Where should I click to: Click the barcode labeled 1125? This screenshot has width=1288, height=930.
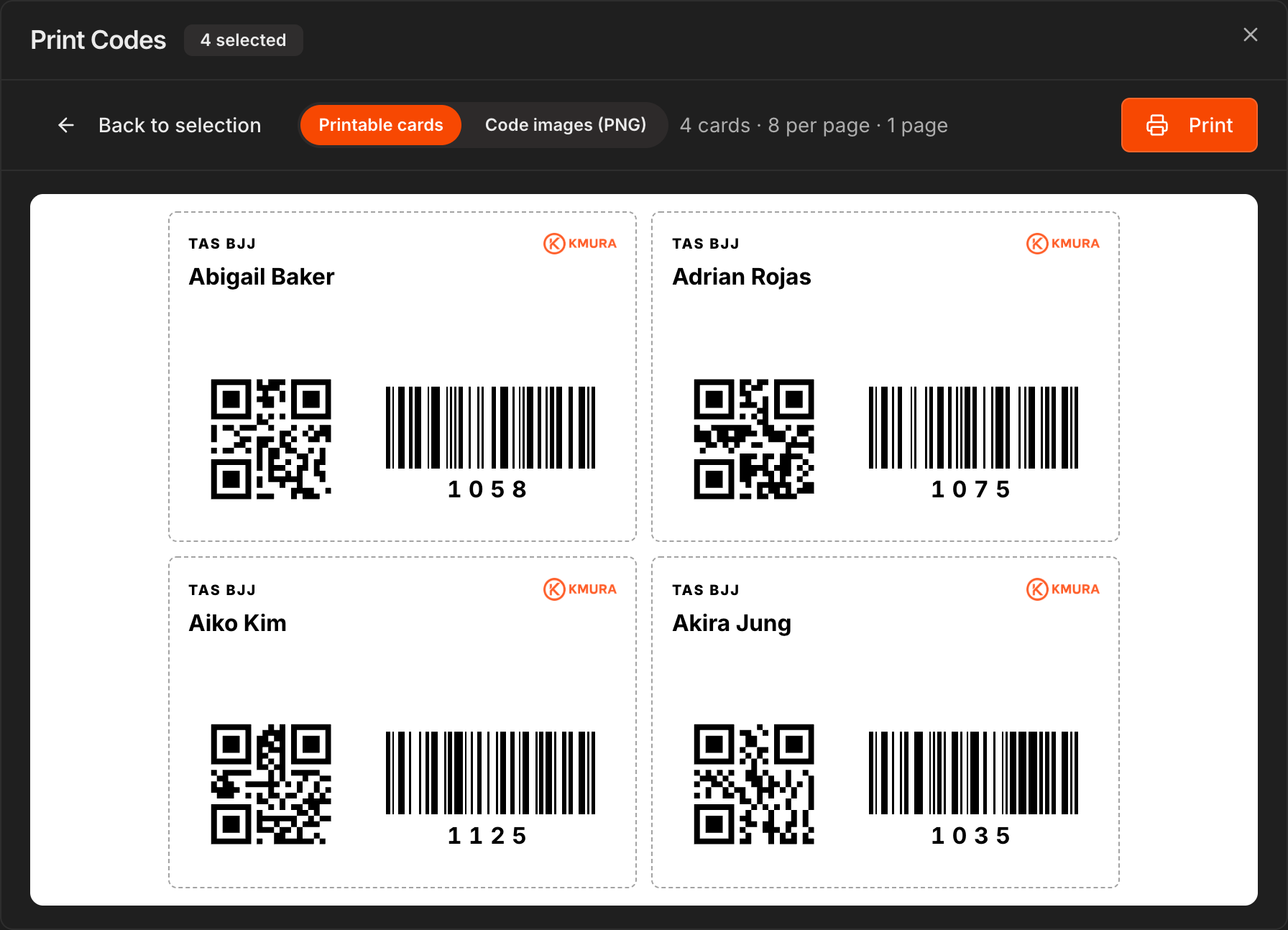[x=490, y=773]
